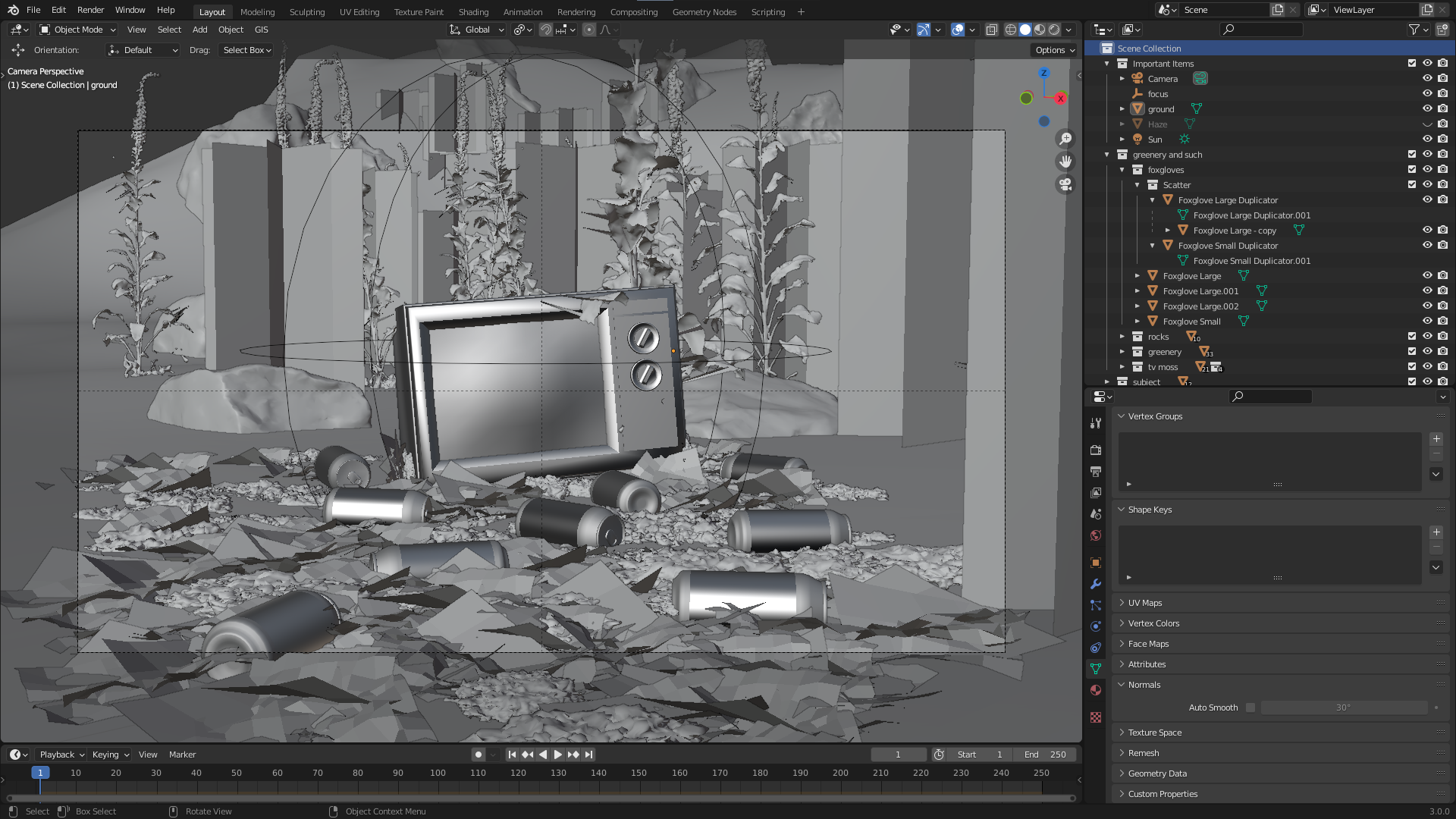Open the viewport Options dropdown
This screenshot has height=819, width=1456.
coord(1055,50)
